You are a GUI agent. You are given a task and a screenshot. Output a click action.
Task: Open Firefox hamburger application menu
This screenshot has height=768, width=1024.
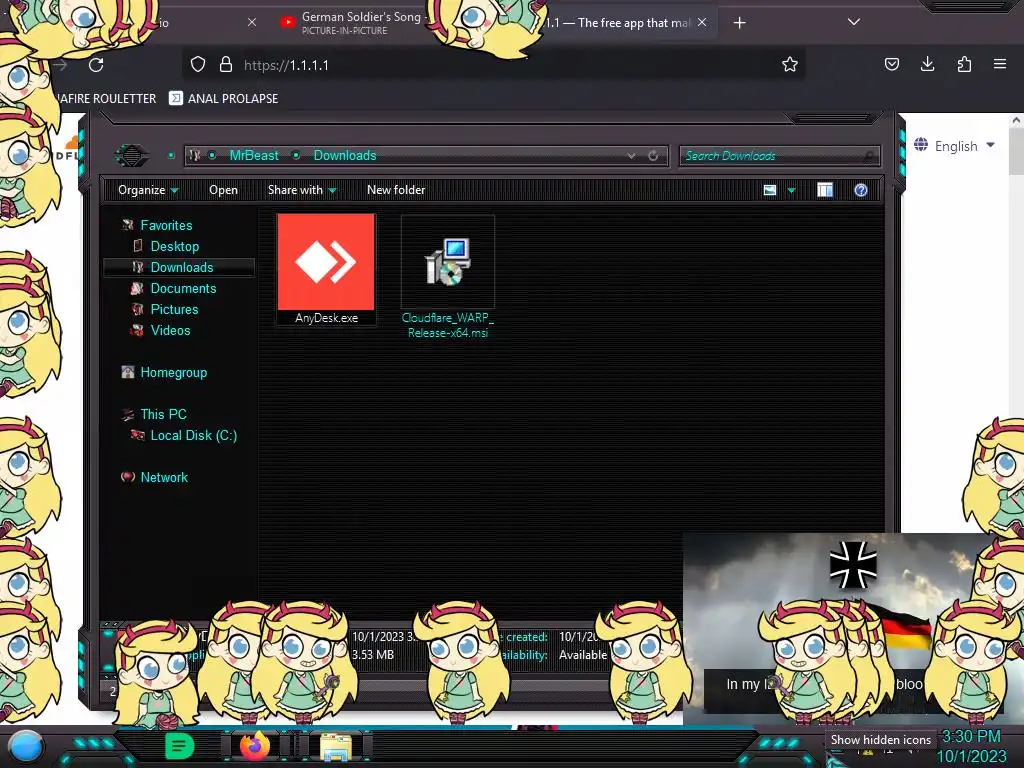click(1000, 64)
